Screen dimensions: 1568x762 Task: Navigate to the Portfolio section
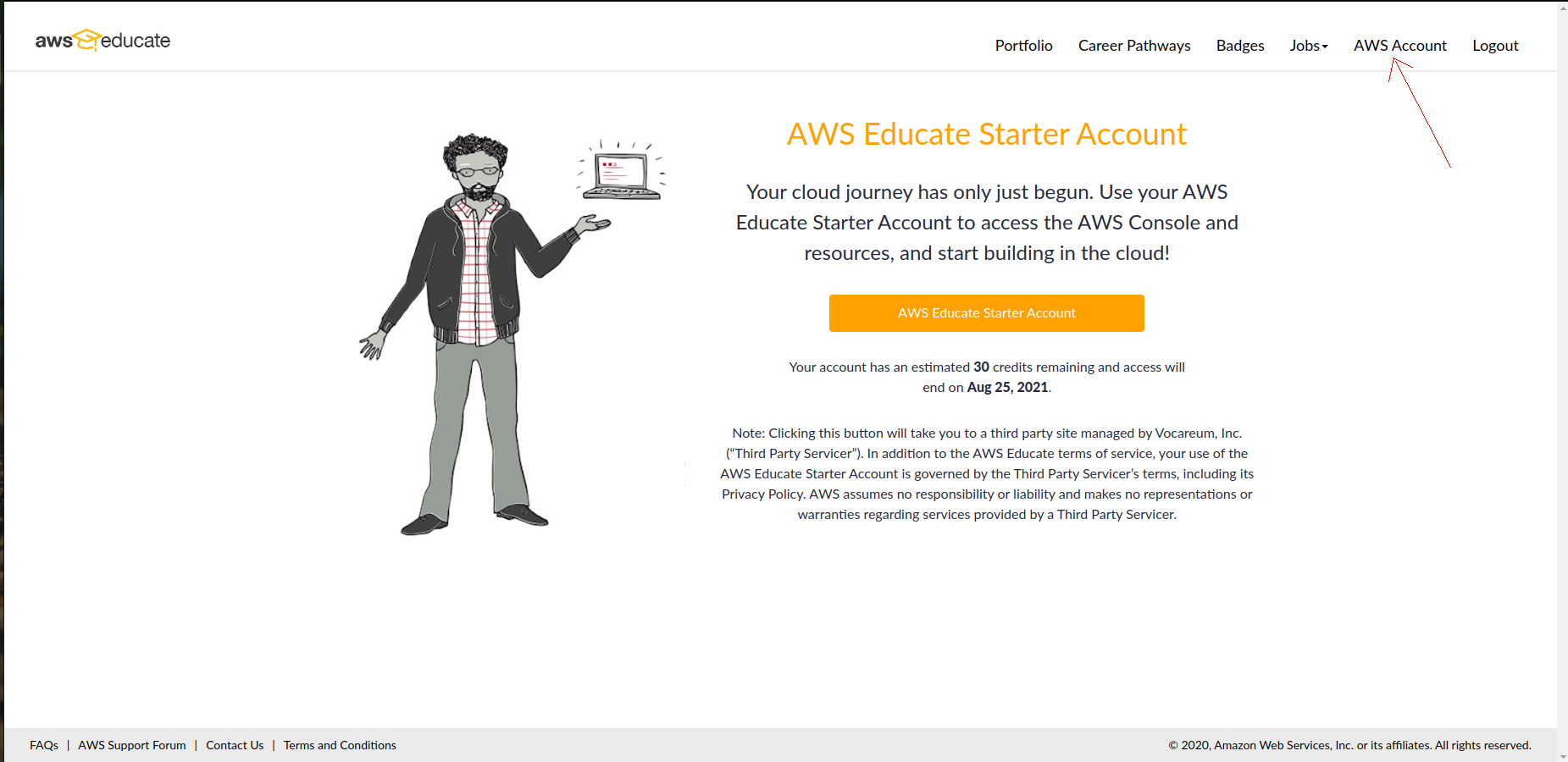point(1023,46)
